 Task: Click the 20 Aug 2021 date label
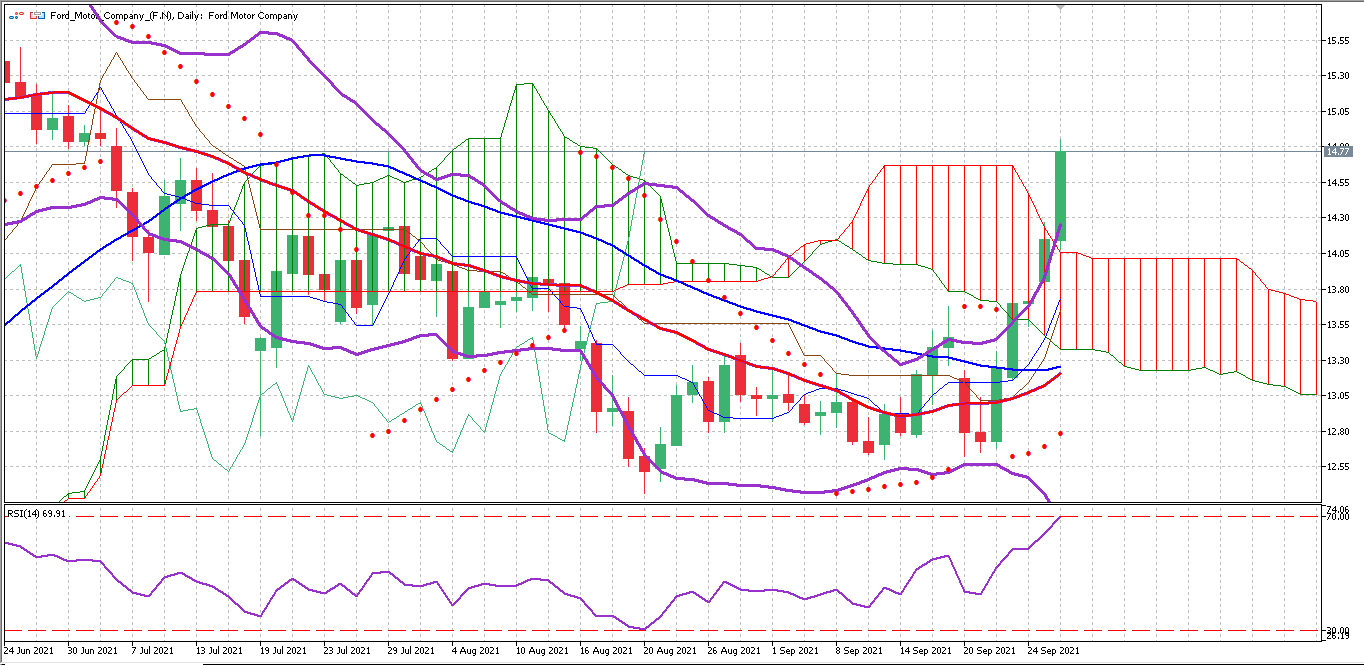(x=669, y=650)
